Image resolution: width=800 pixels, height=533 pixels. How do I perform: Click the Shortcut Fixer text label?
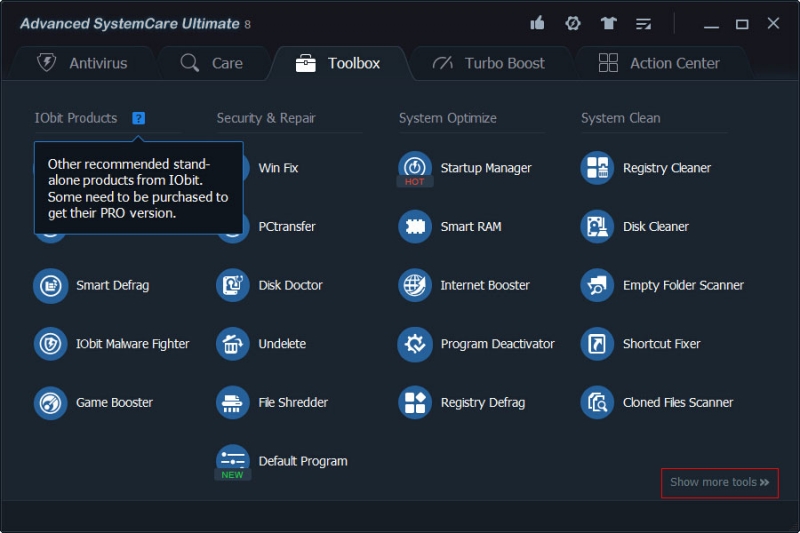pos(661,344)
